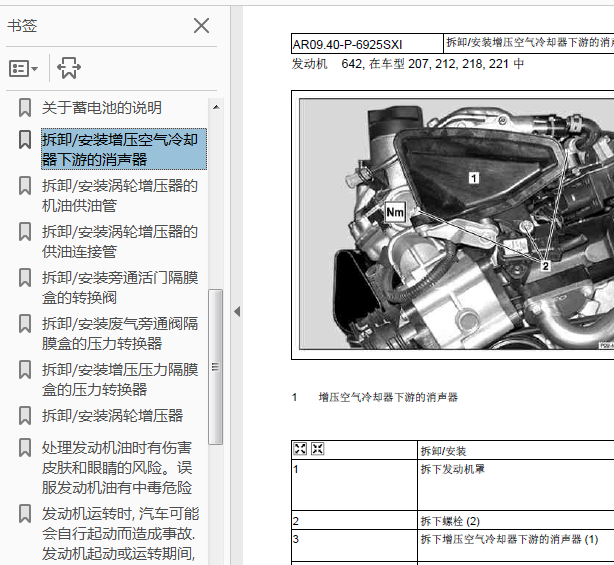Click step text 拆下螺栓 (2)
The width and height of the screenshot is (614, 565).
[450, 521]
